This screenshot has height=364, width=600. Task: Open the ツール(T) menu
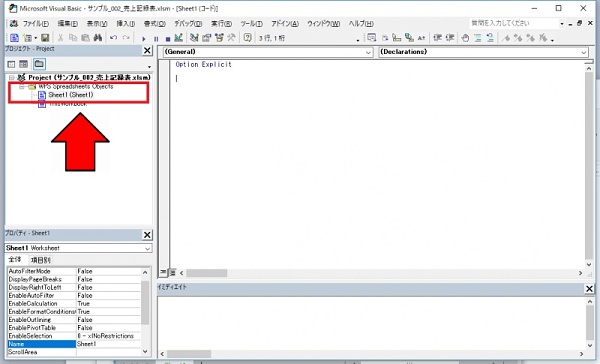pyautogui.click(x=251, y=23)
